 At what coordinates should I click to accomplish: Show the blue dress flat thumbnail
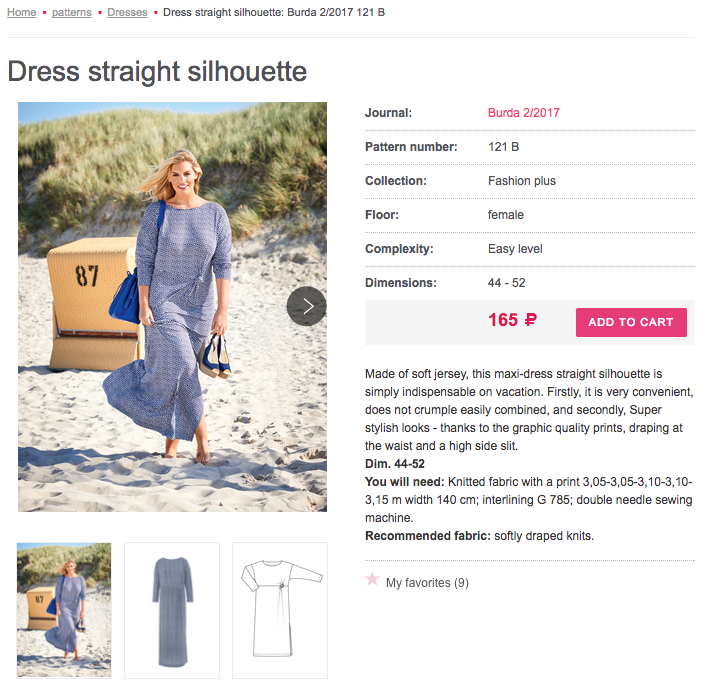pyautogui.click(x=172, y=610)
